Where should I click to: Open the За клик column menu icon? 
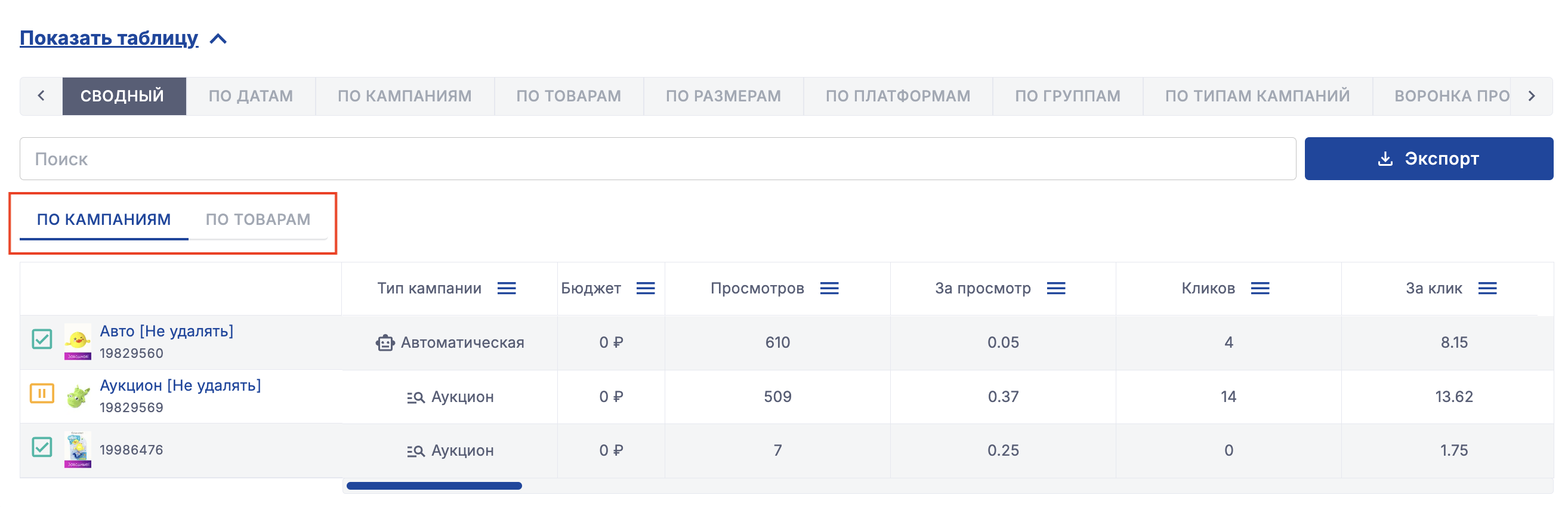tap(1486, 288)
